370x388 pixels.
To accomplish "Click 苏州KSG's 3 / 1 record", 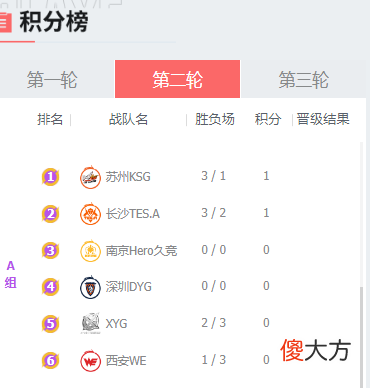I will click(214, 176).
